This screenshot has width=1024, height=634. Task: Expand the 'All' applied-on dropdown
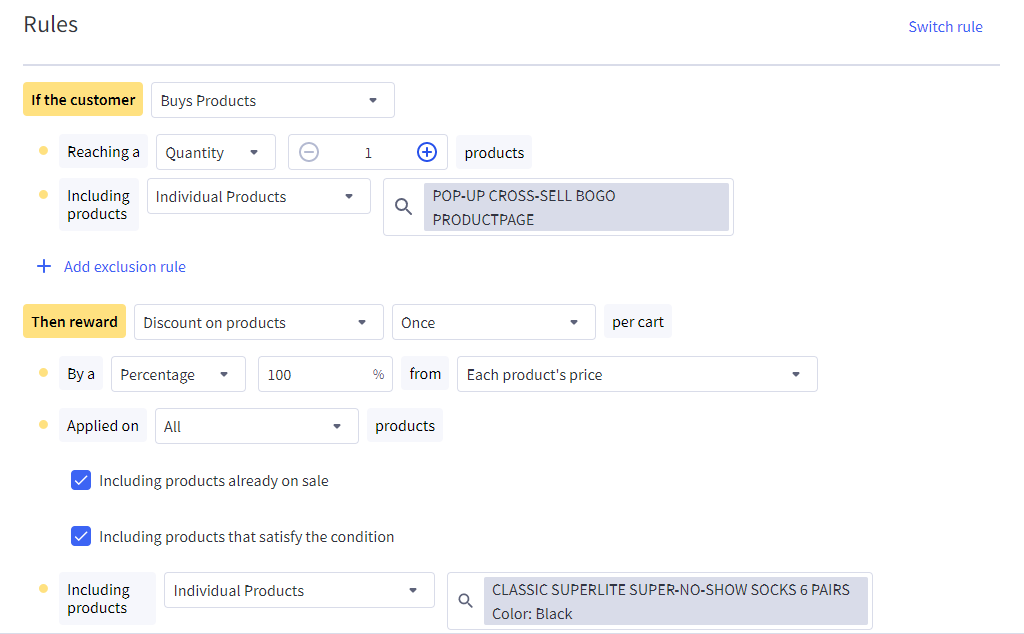pyautogui.click(x=256, y=427)
